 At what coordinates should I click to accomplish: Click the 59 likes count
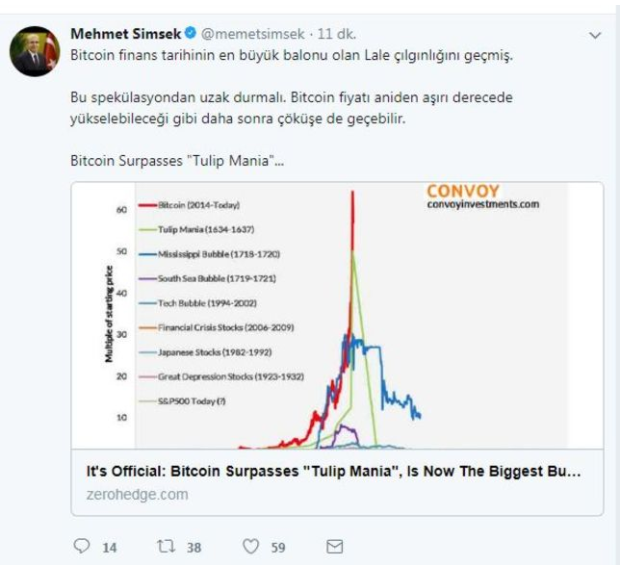pos(278,546)
